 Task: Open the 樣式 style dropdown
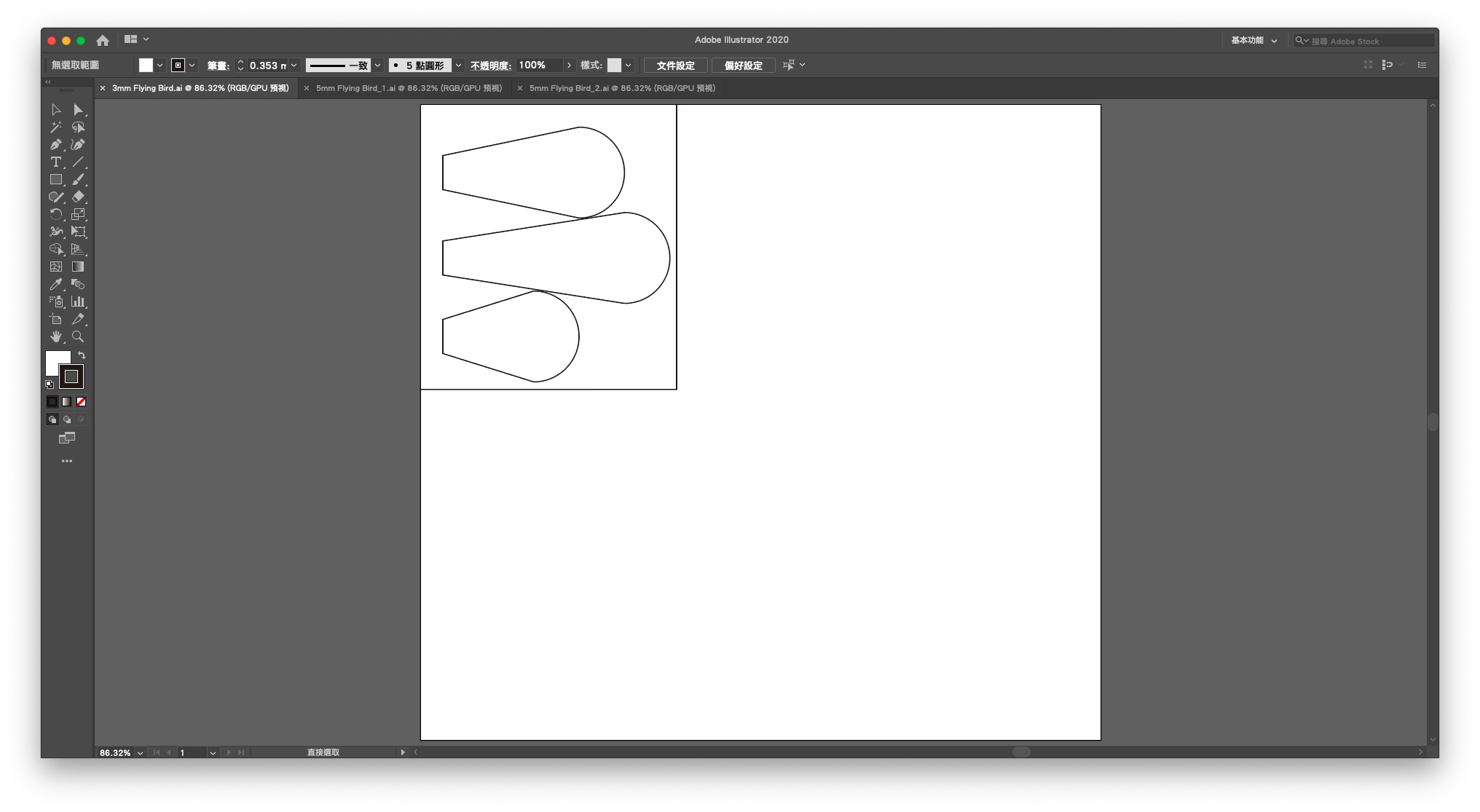coord(628,66)
